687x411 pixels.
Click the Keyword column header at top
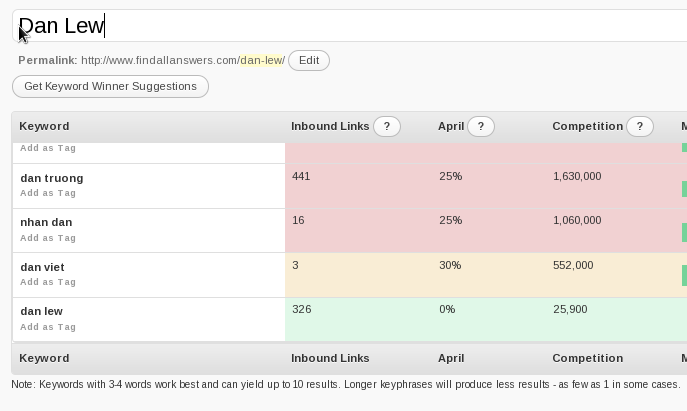[44, 127]
